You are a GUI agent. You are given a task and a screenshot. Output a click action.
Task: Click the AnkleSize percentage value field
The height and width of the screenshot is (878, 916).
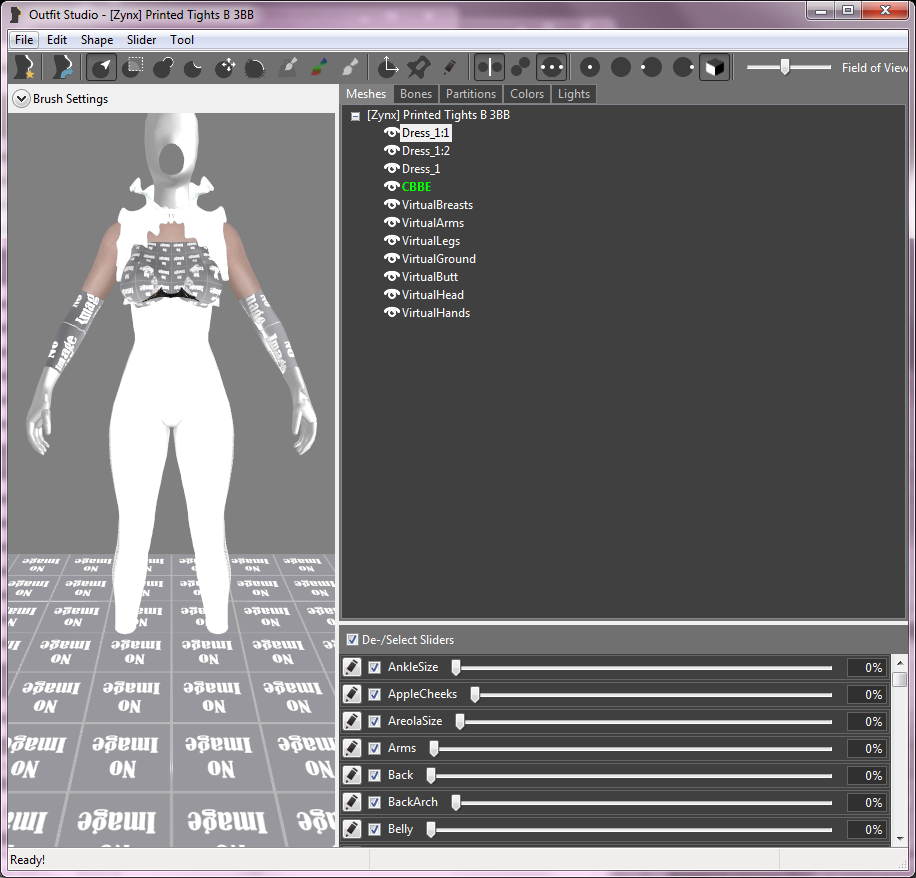(x=867, y=667)
